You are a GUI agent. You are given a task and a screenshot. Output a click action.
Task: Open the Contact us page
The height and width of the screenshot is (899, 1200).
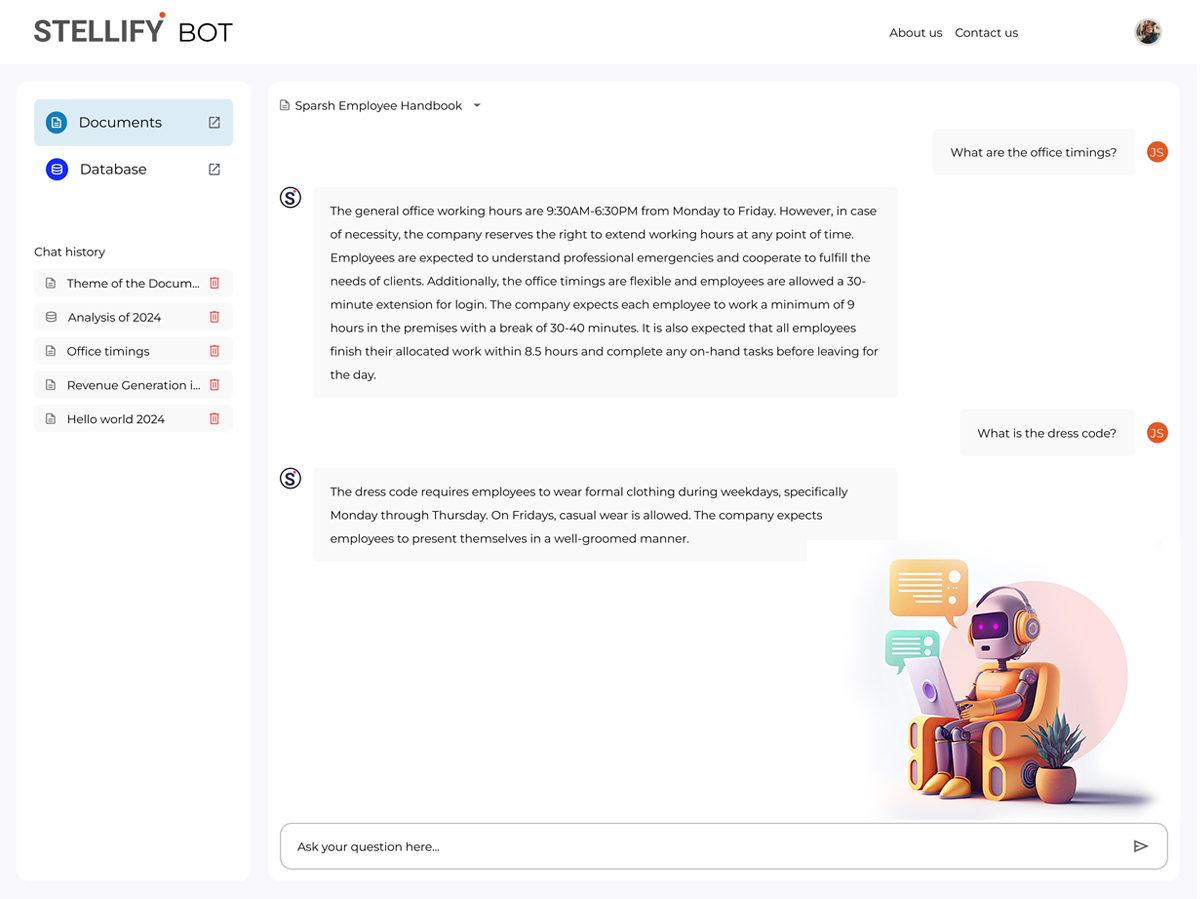click(986, 33)
